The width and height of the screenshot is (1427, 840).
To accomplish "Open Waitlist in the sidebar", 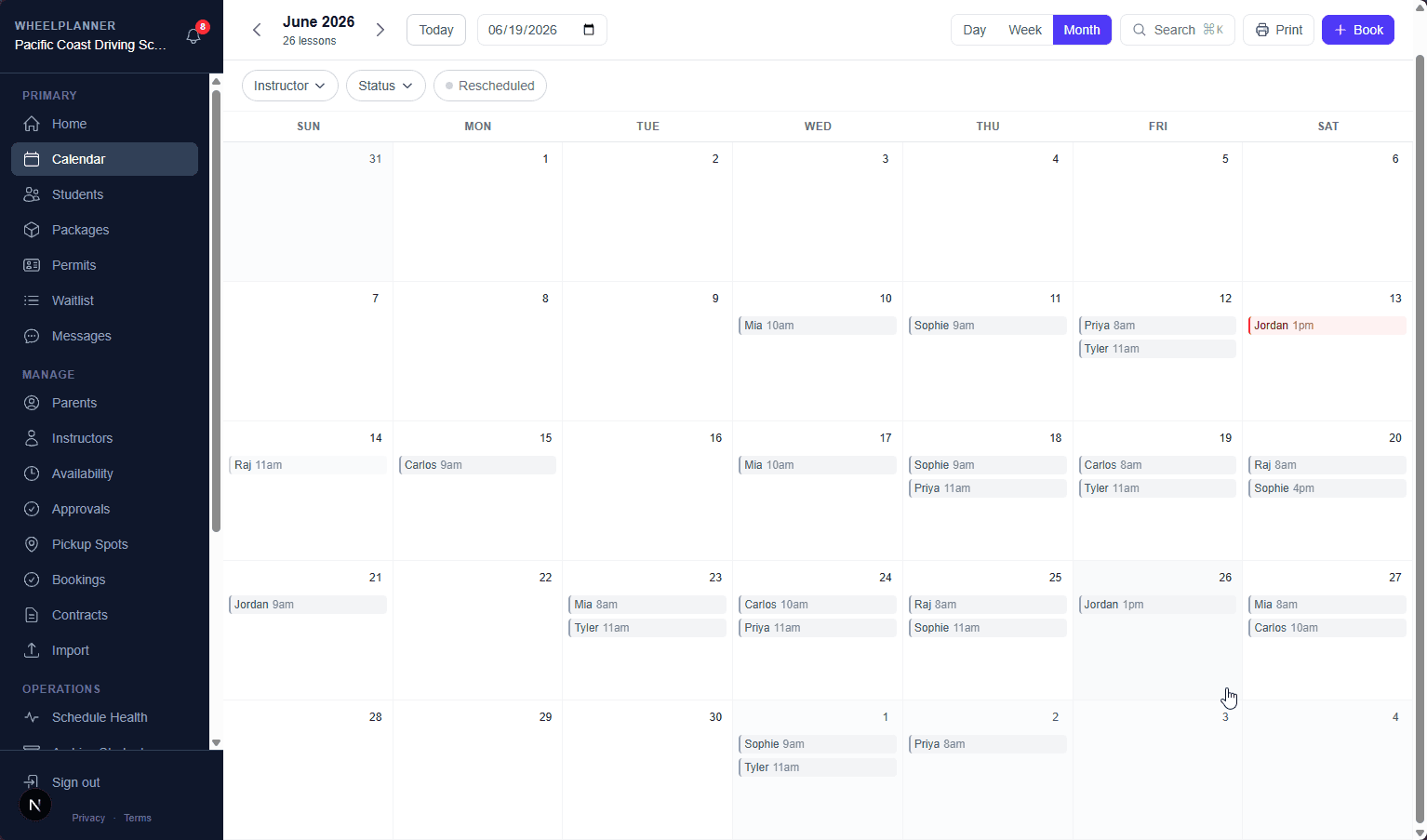I will [x=104, y=300].
